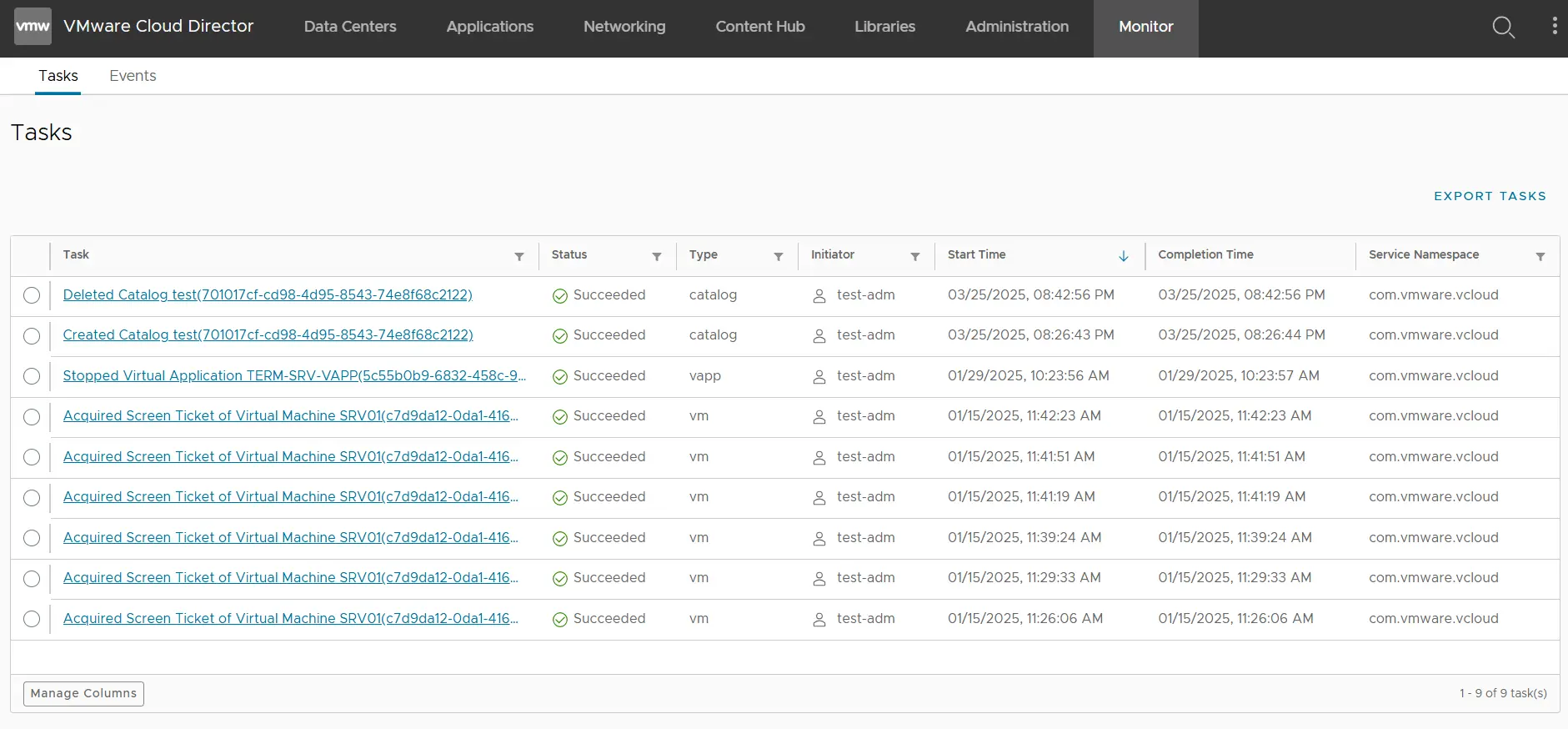Open the Created Catalog test task link
1568x729 pixels.
tap(268, 335)
